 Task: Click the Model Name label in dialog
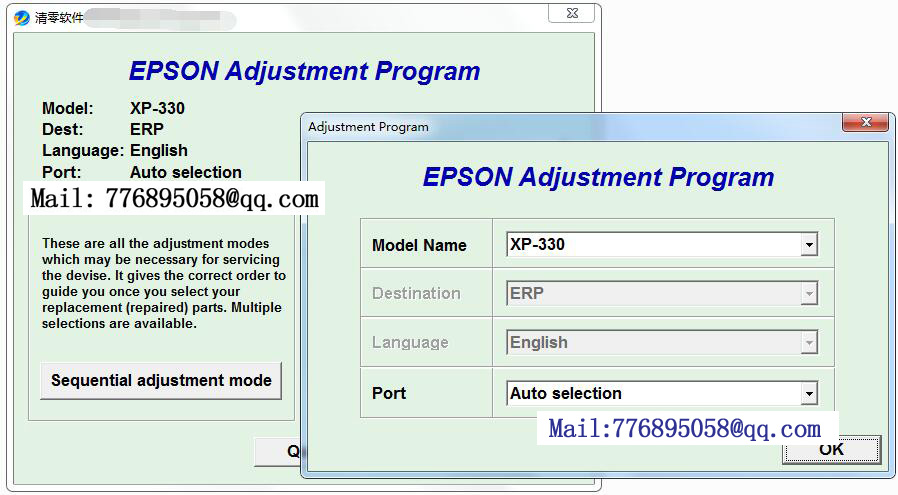click(419, 245)
